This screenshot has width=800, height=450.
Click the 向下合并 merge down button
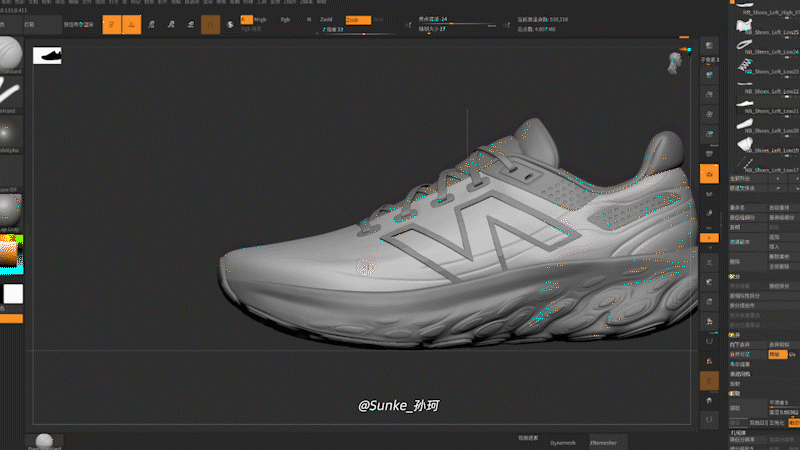point(748,344)
